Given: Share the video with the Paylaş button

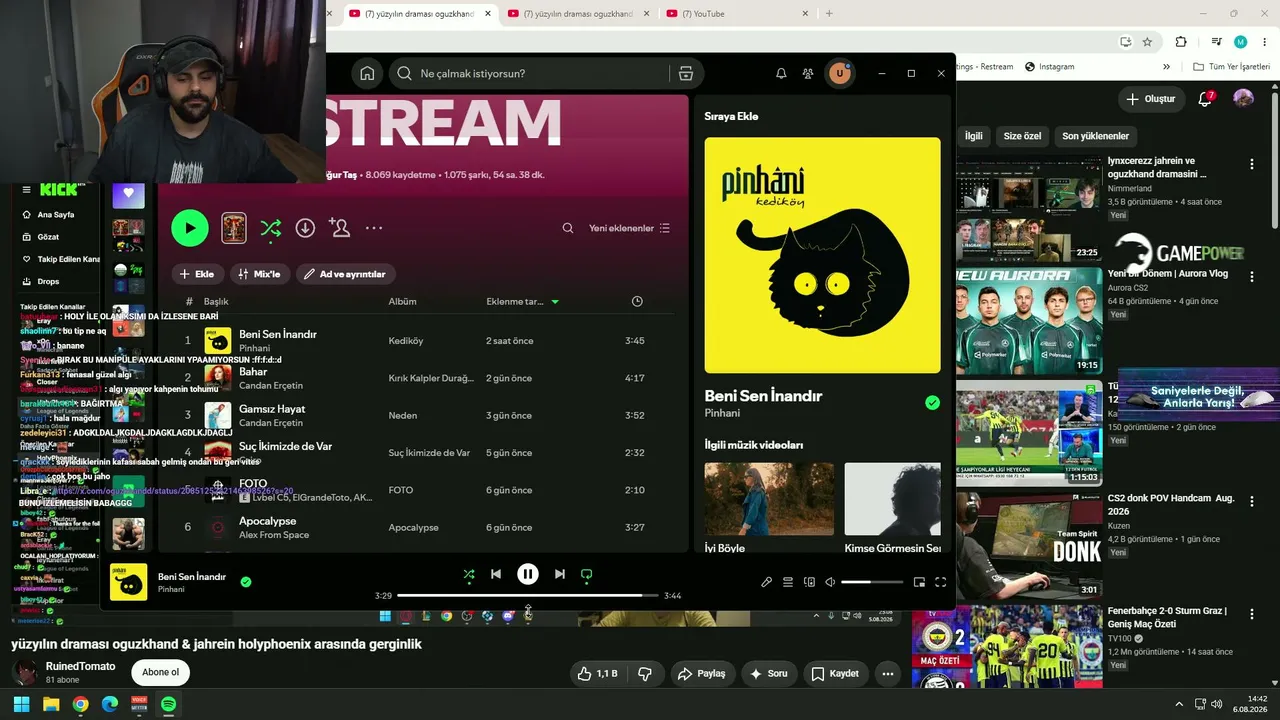Looking at the screenshot, I should tap(701, 674).
